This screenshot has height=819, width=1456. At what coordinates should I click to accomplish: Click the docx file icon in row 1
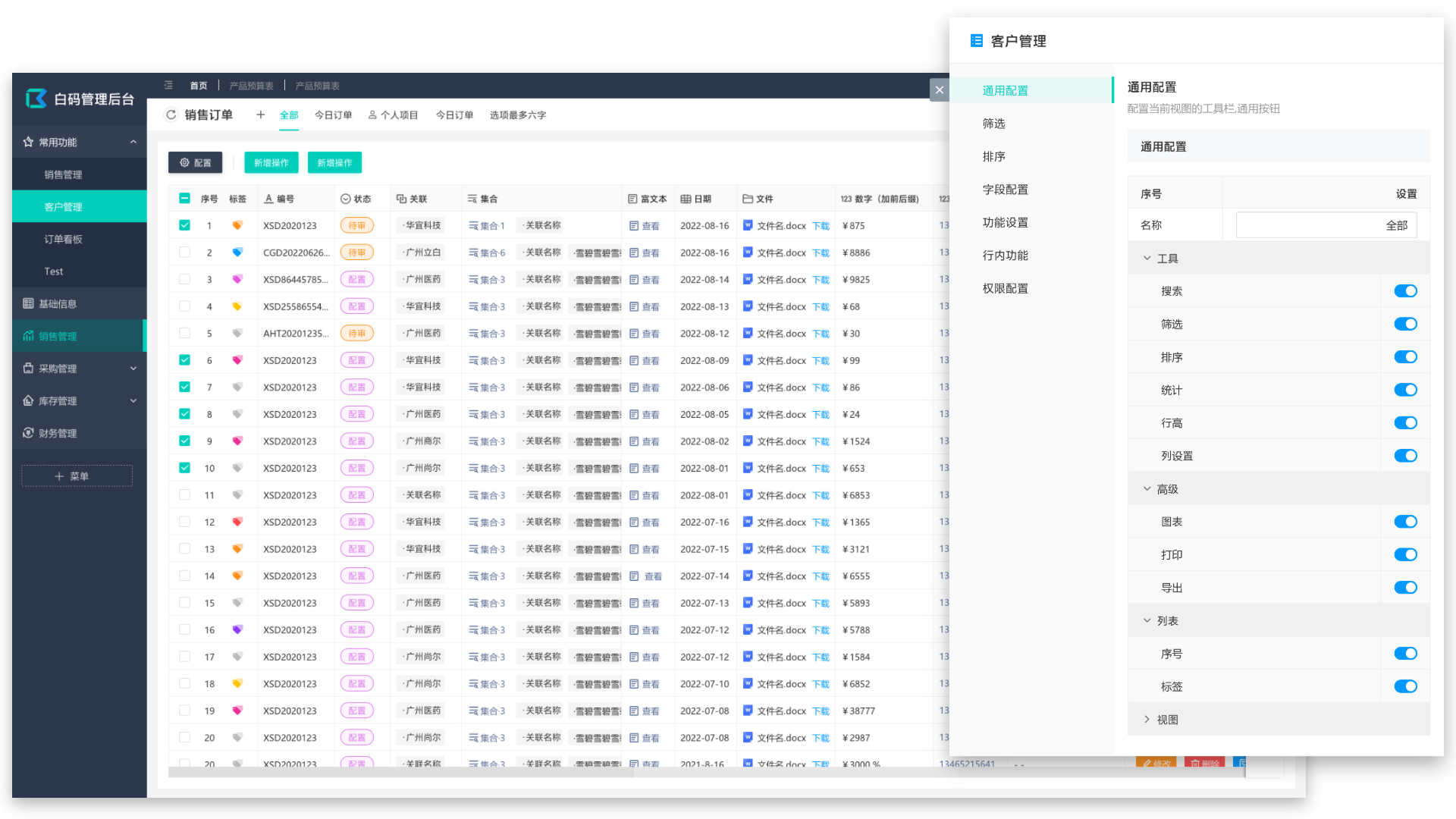[x=748, y=225]
